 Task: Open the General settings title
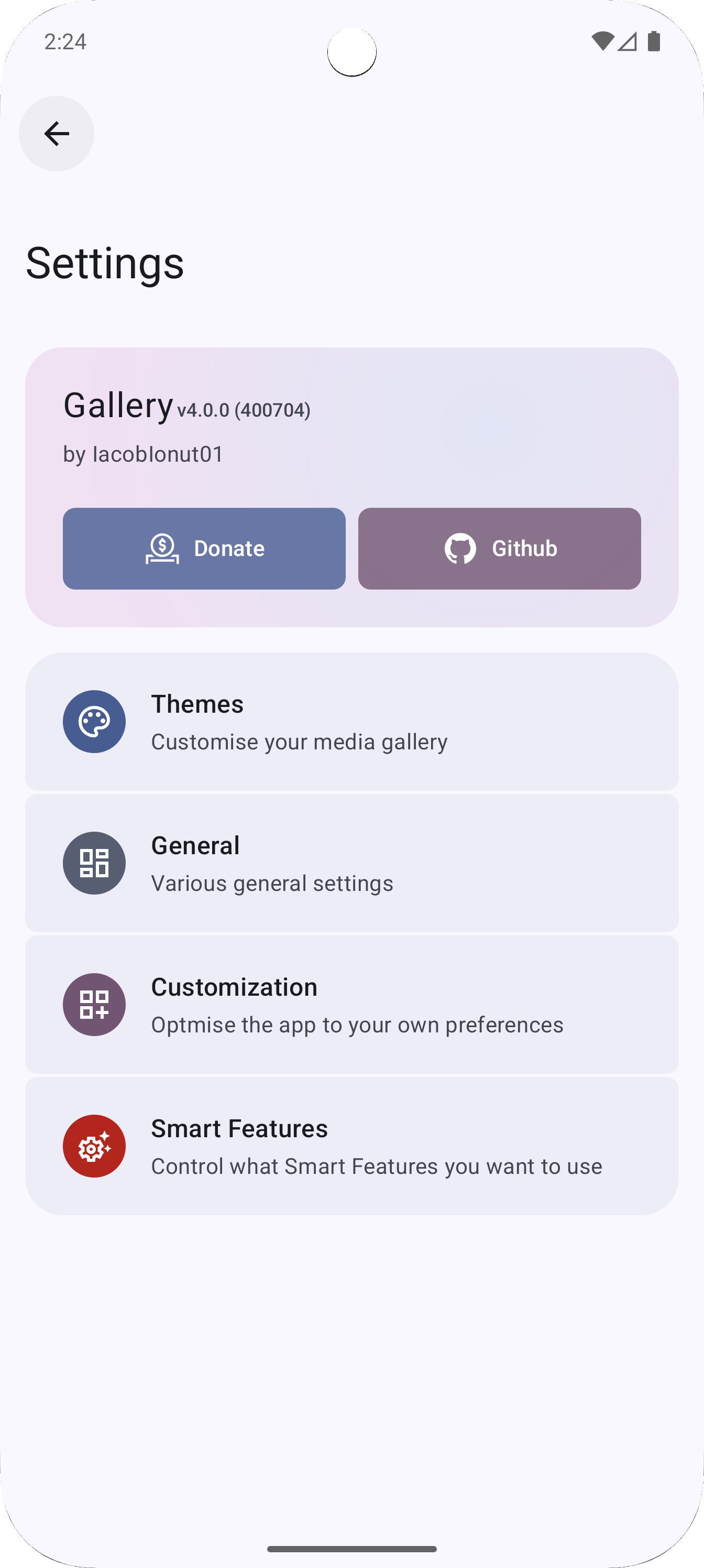(195, 845)
